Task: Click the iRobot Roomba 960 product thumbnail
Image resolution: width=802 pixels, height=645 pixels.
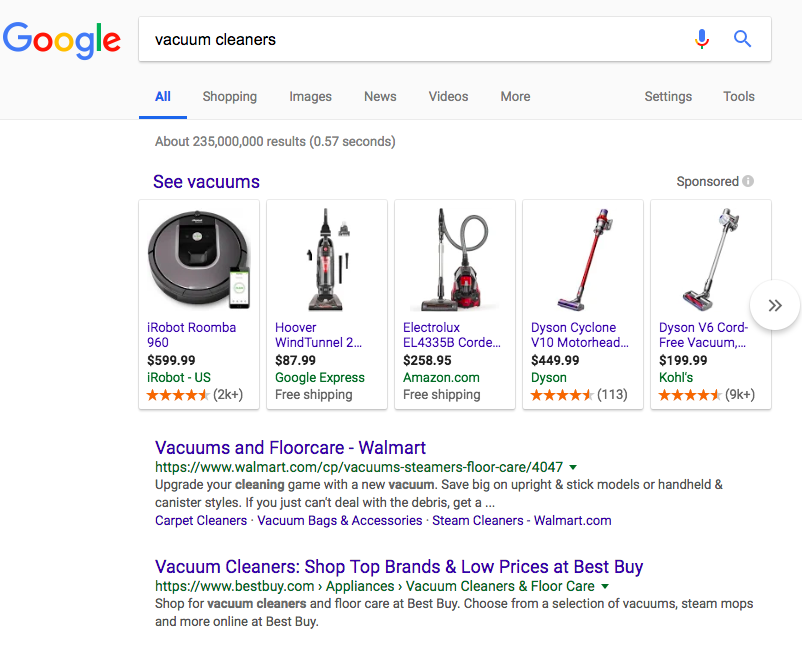Action: [199, 257]
